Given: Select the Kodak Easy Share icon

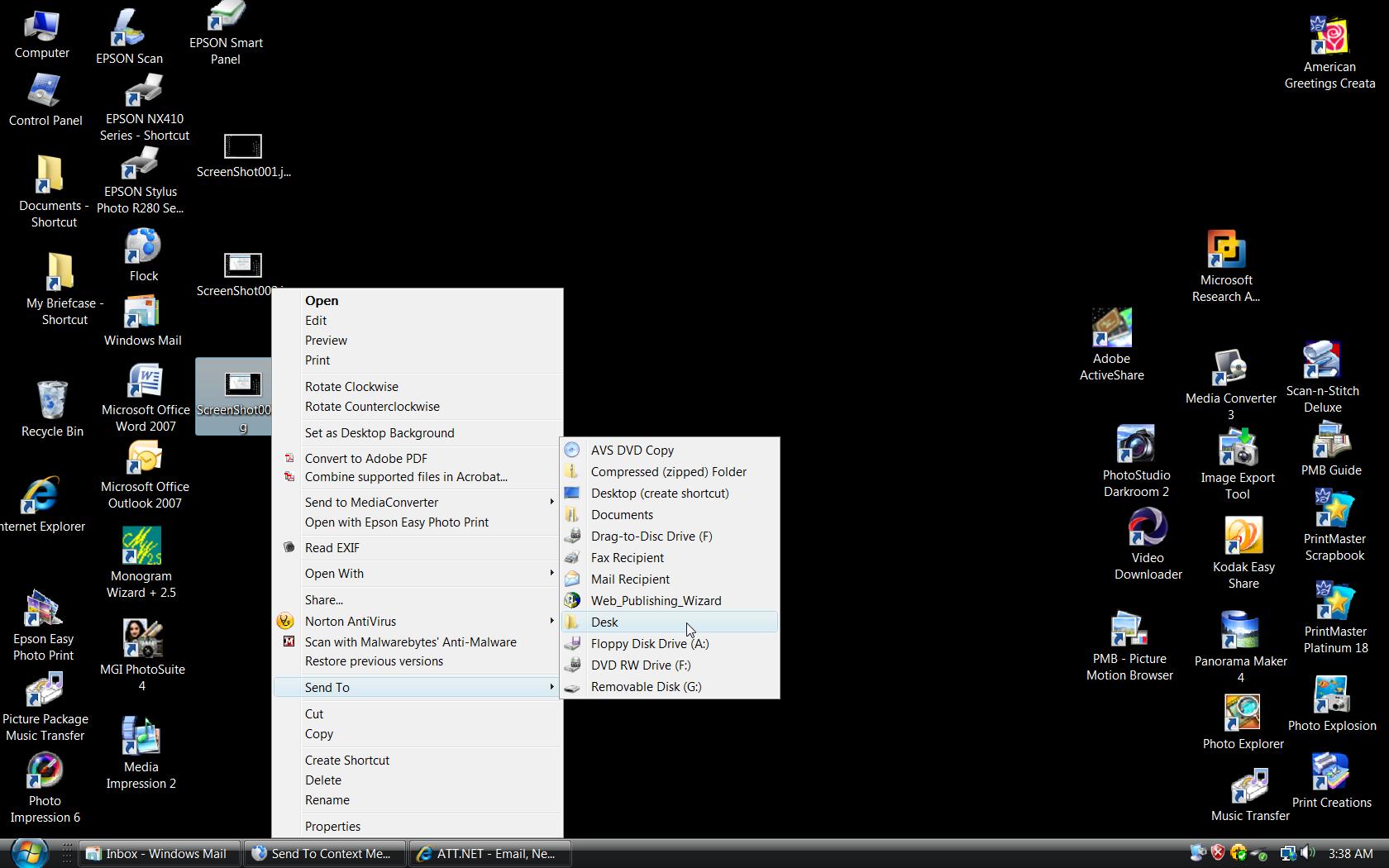Looking at the screenshot, I should coord(1243,553).
